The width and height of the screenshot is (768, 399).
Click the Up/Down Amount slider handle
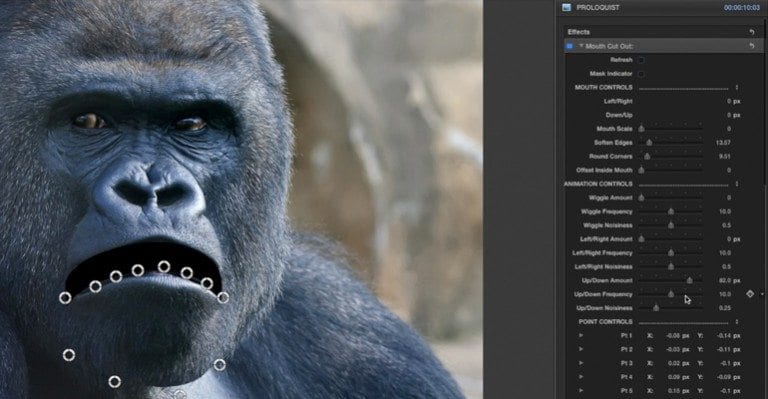[689, 281]
